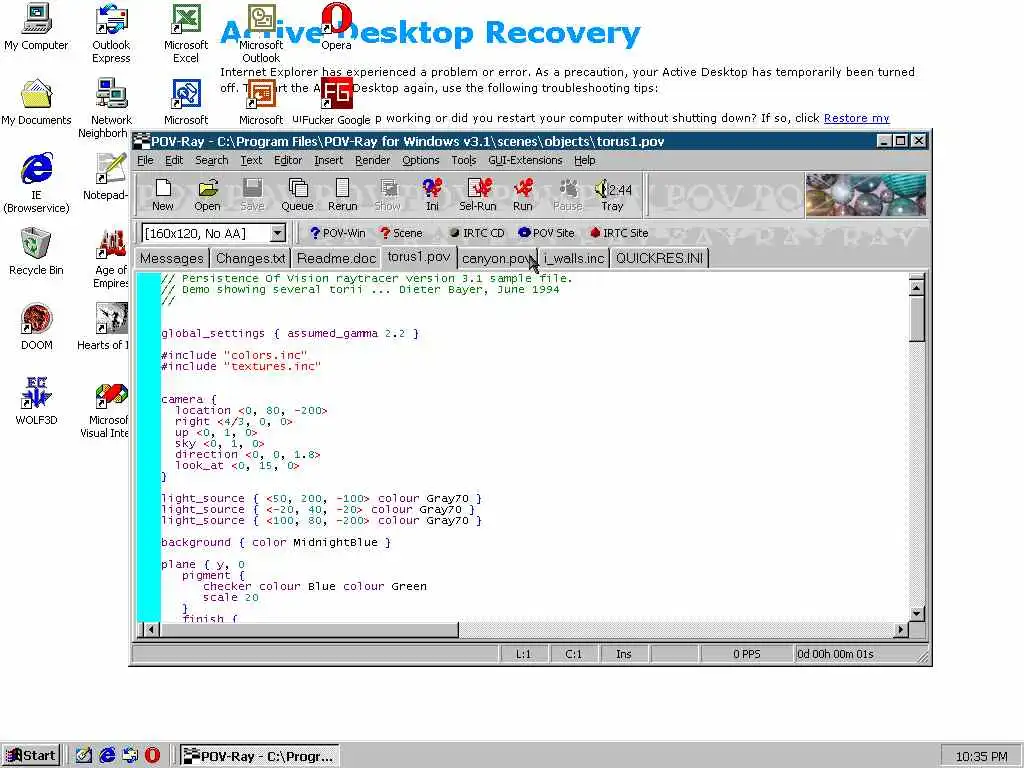Select the Outlook Express desktop icon
The image size is (1024, 768).
[x=111, y=34]
